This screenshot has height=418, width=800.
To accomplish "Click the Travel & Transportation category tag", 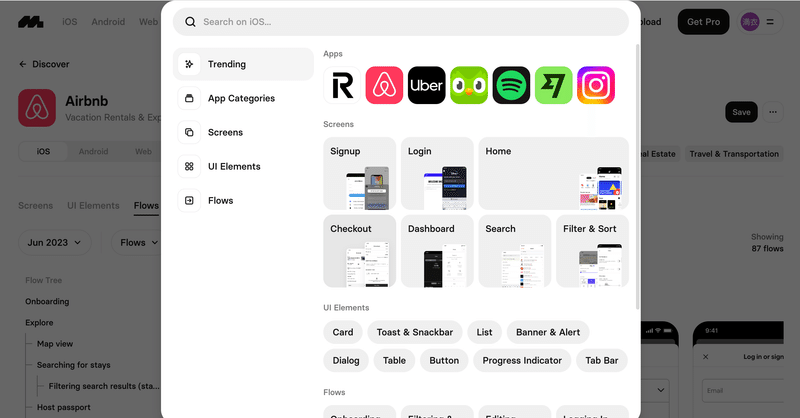I will [734, 154].
